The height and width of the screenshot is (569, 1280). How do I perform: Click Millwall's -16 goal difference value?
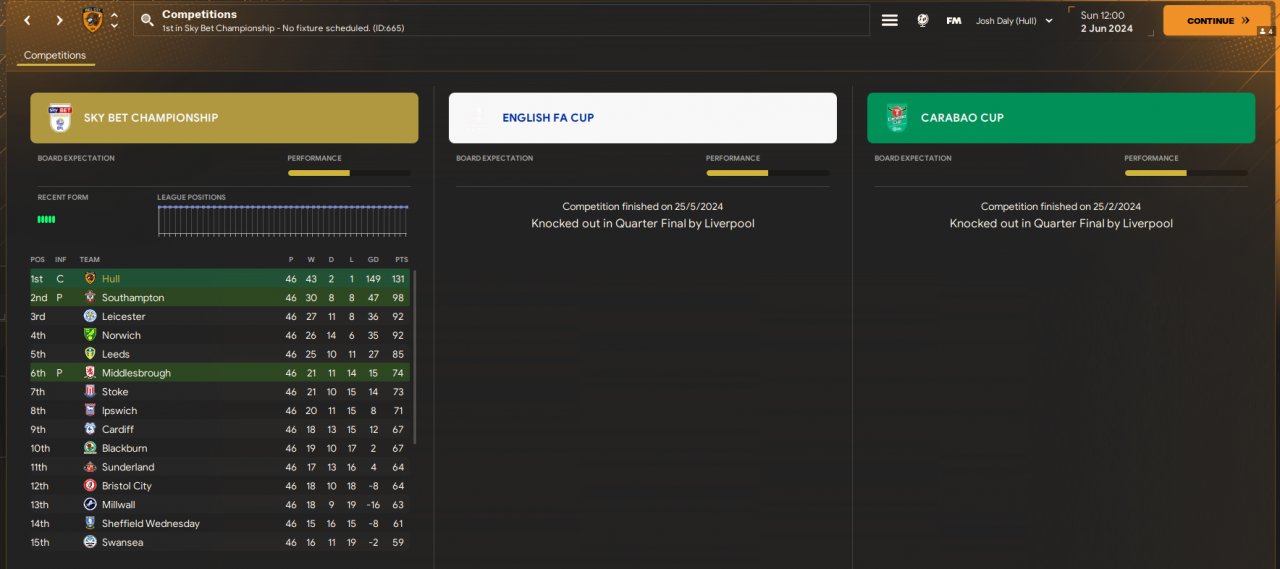coord(372,505)
